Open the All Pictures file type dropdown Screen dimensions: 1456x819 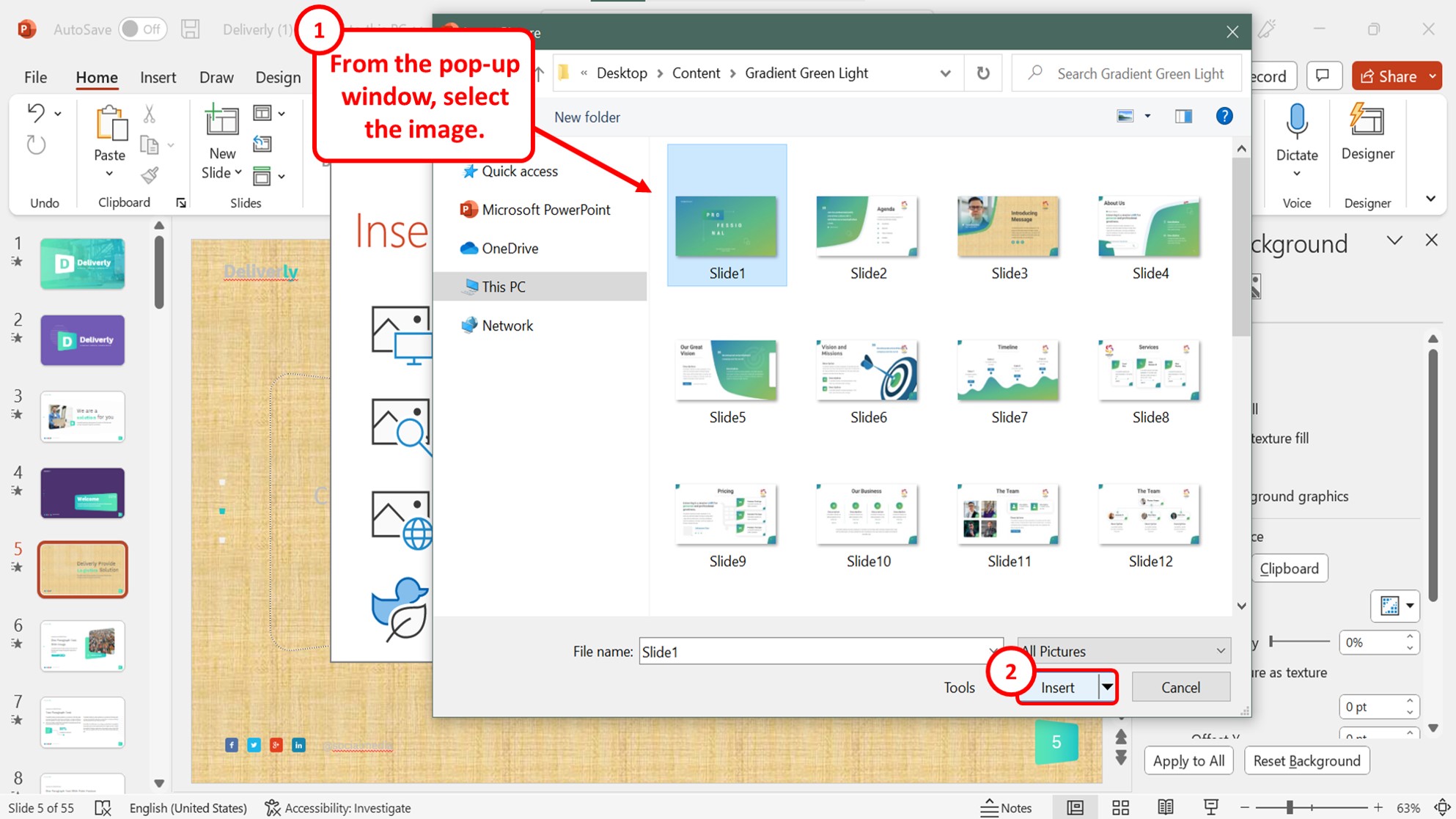pyautogui.click(x=1123, y=651)
